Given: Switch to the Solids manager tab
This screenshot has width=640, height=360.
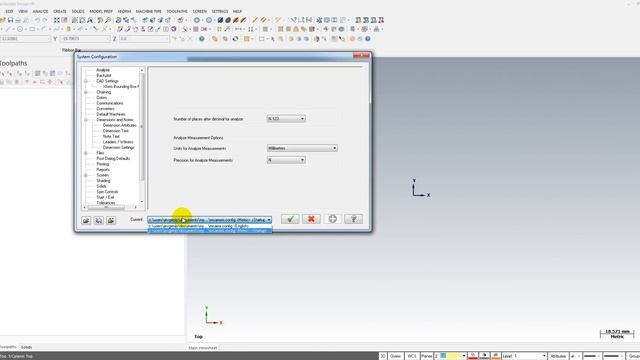Looking at the screenshot, I should (27, 347).
